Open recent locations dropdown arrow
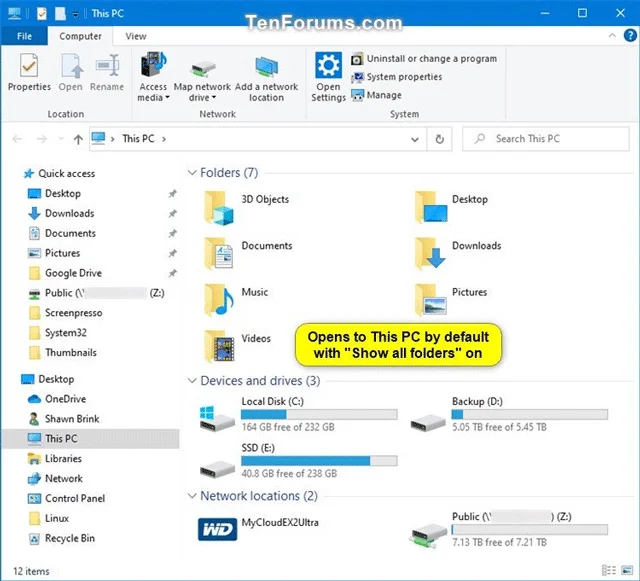The image size is (640, 581). coord(61,139)
